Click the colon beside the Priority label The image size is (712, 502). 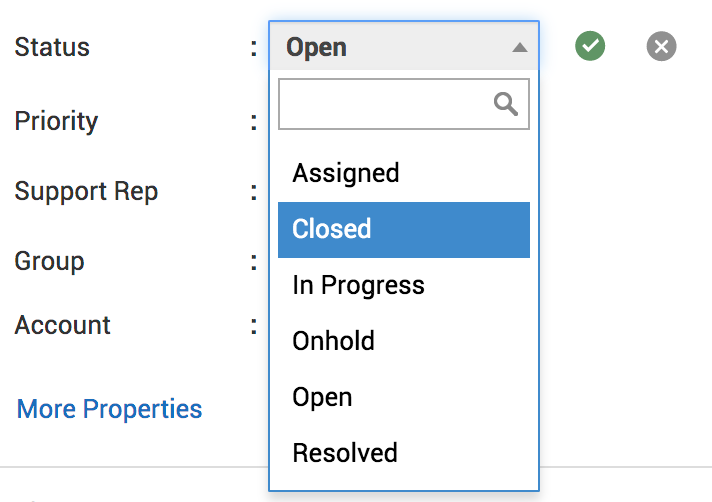(x=254, y=122)
